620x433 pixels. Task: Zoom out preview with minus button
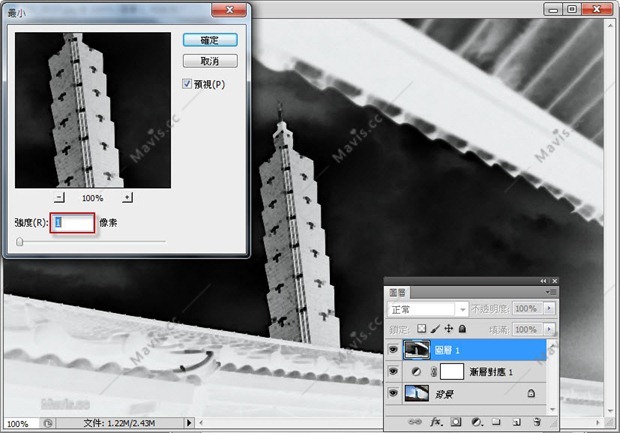pos(59,197)
